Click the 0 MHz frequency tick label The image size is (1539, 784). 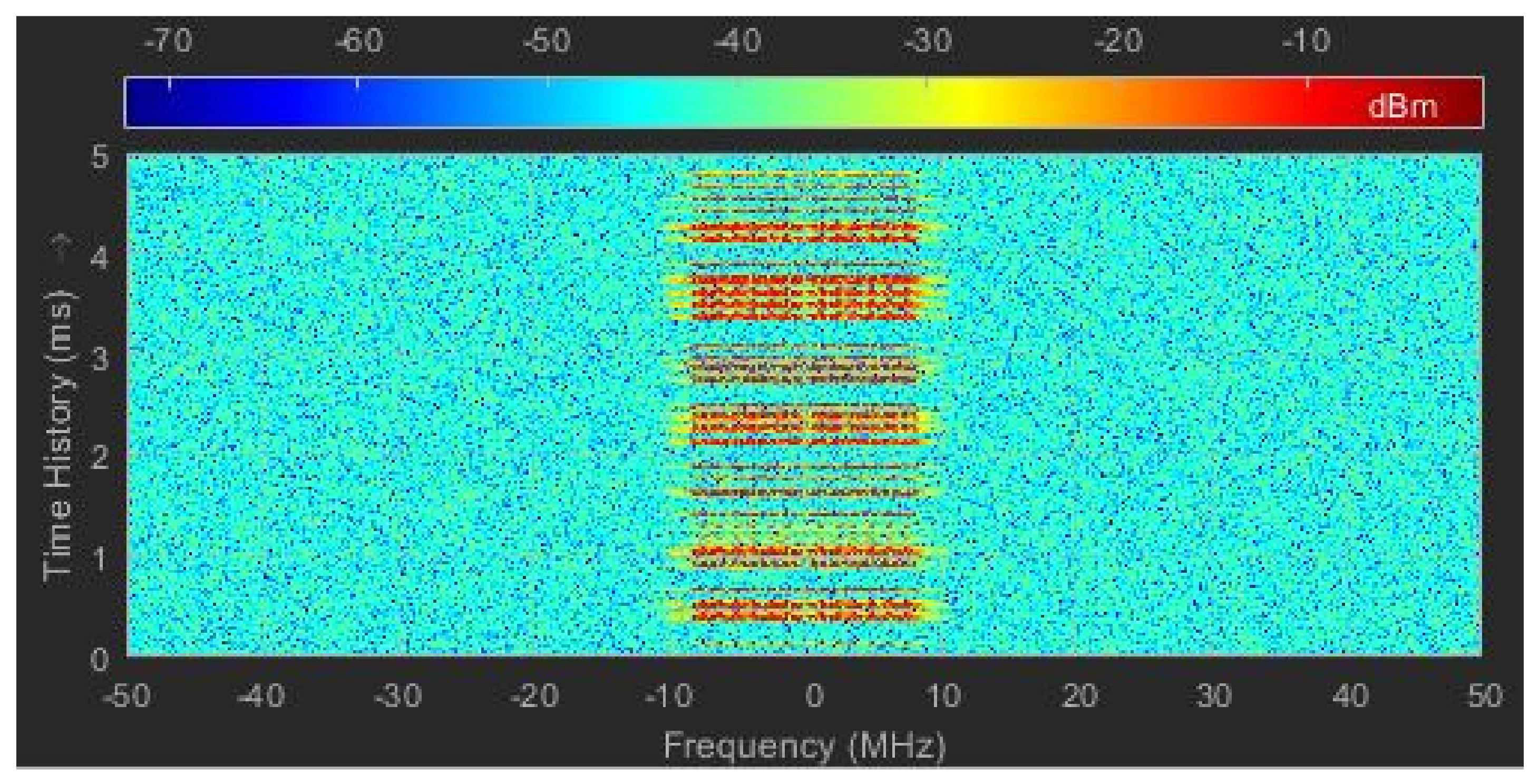click(814, 695)
